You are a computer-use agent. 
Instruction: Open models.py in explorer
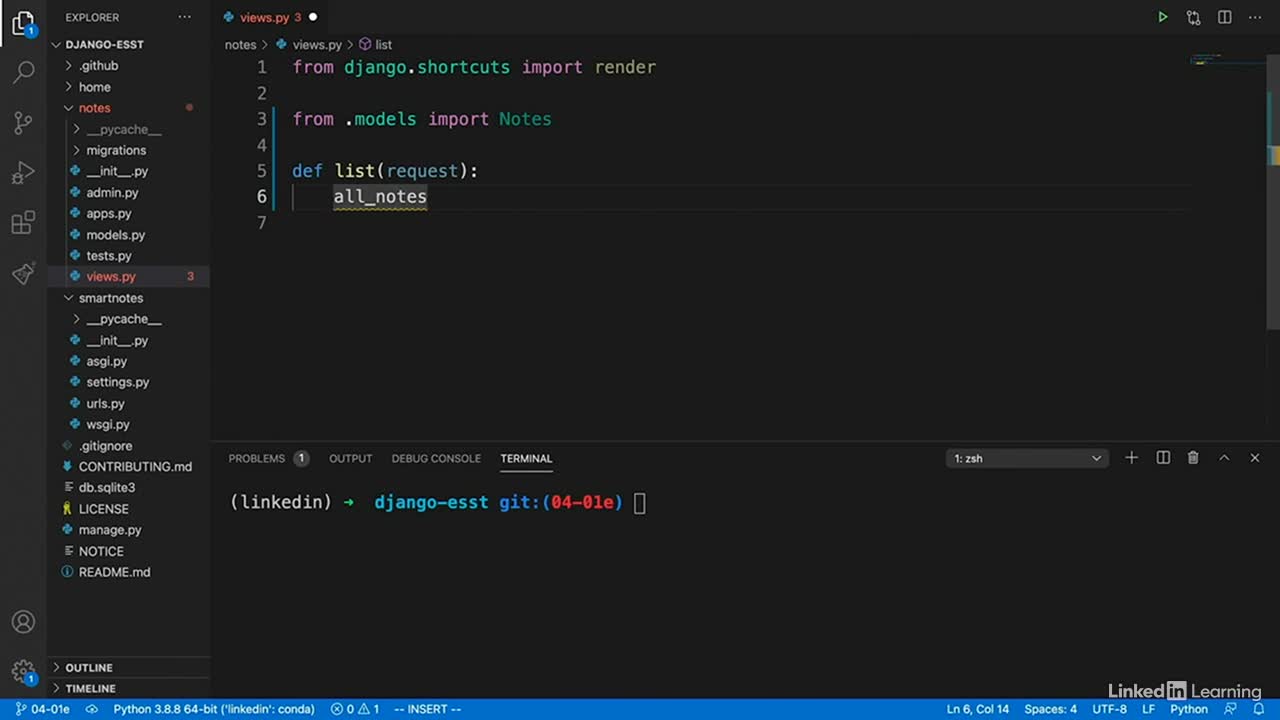click(115, 235)
